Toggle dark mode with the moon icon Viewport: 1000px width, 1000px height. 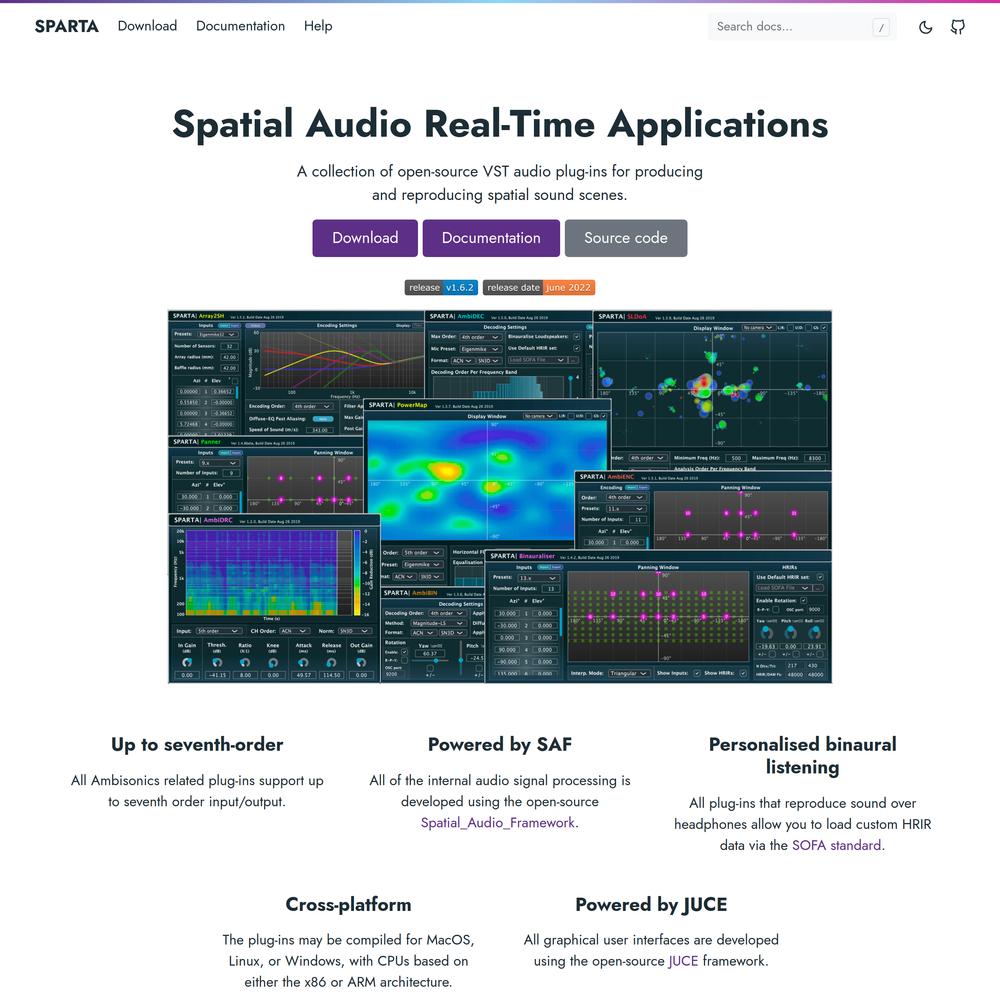(x=925, y=27)
